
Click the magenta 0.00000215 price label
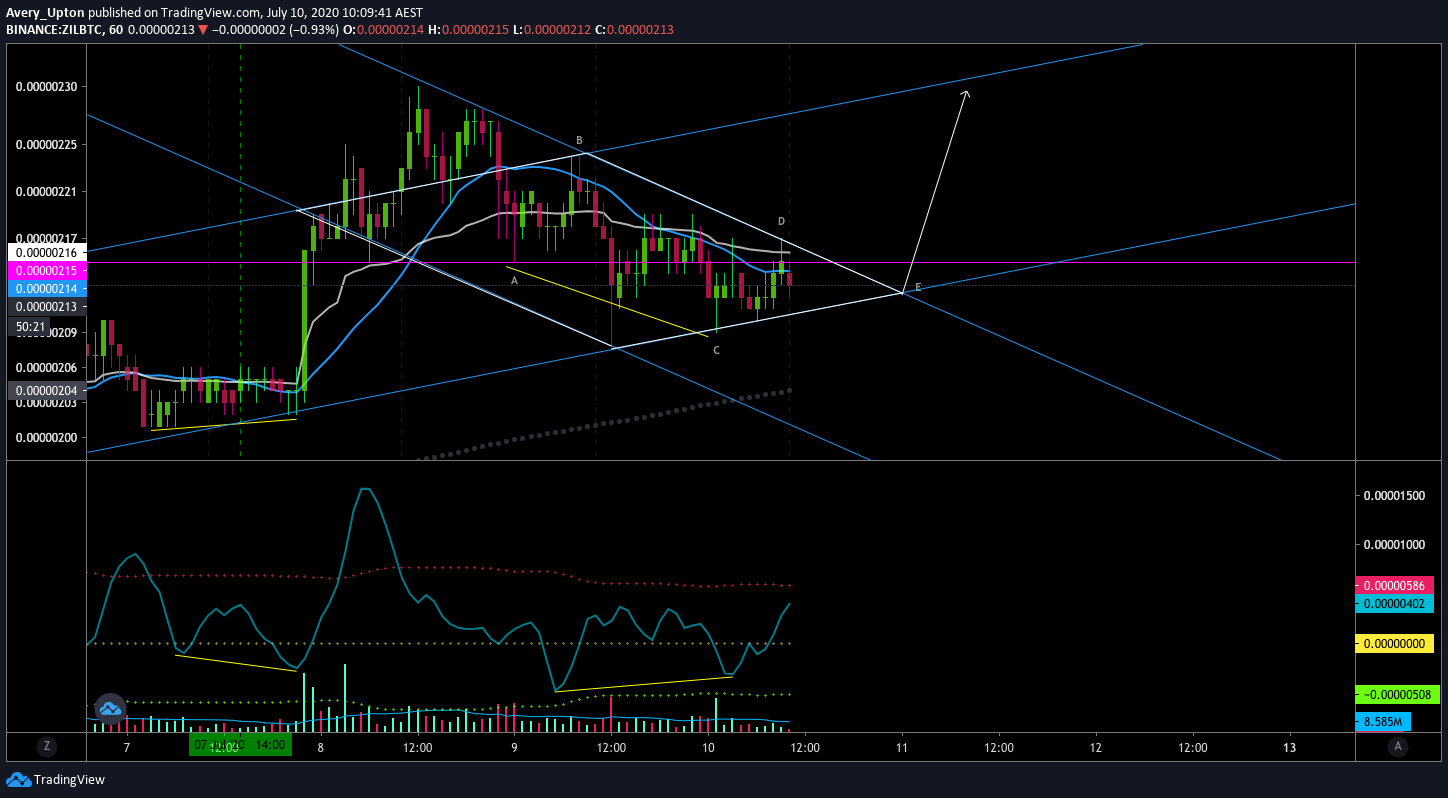(46, 271)
